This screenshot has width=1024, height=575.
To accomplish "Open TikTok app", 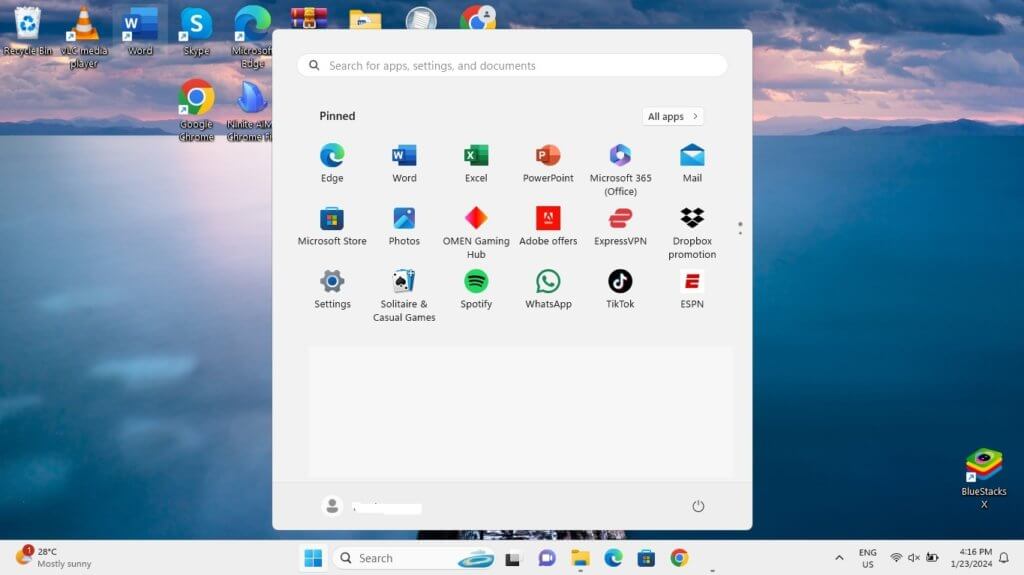I will (x=620, y=289).
